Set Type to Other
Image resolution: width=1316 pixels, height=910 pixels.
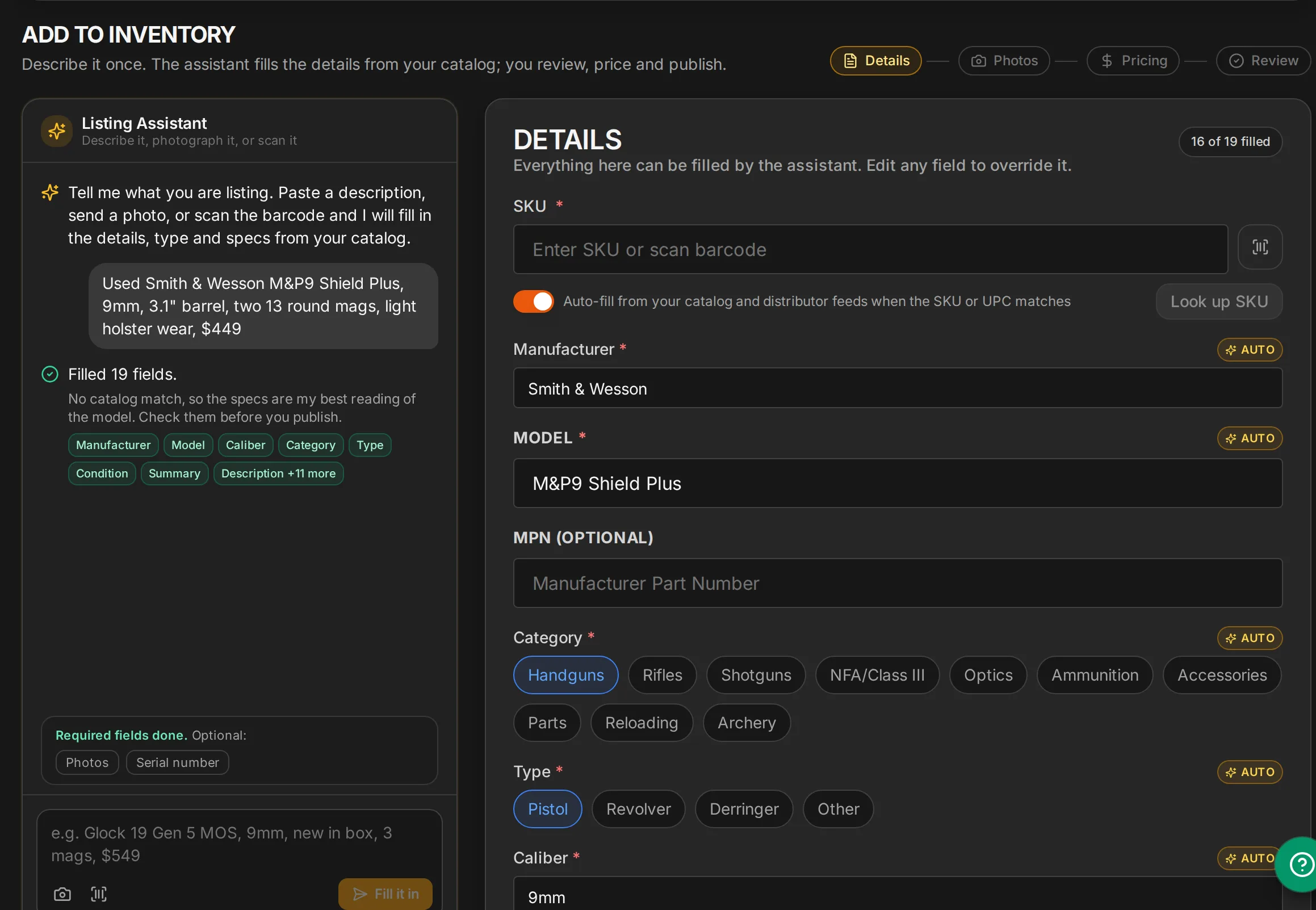click(837, 808)
